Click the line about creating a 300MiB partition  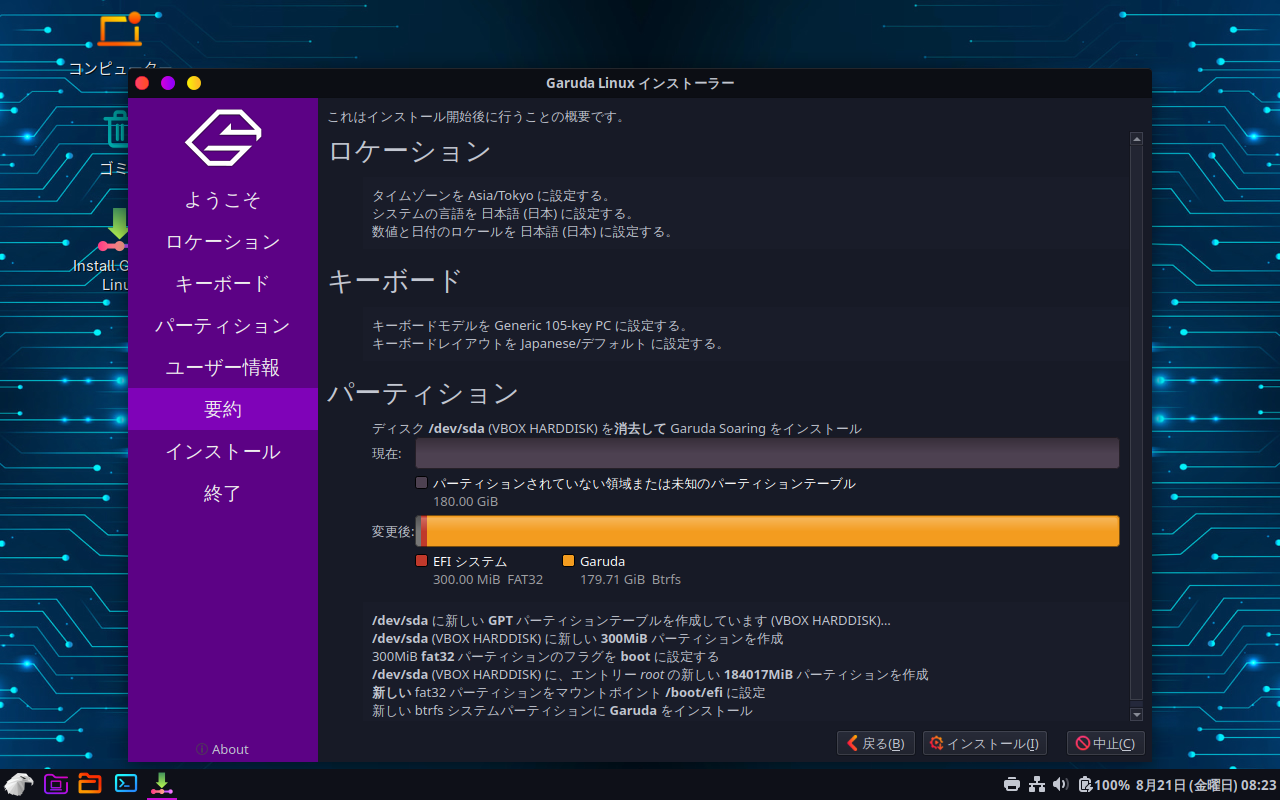pos(577,638)
